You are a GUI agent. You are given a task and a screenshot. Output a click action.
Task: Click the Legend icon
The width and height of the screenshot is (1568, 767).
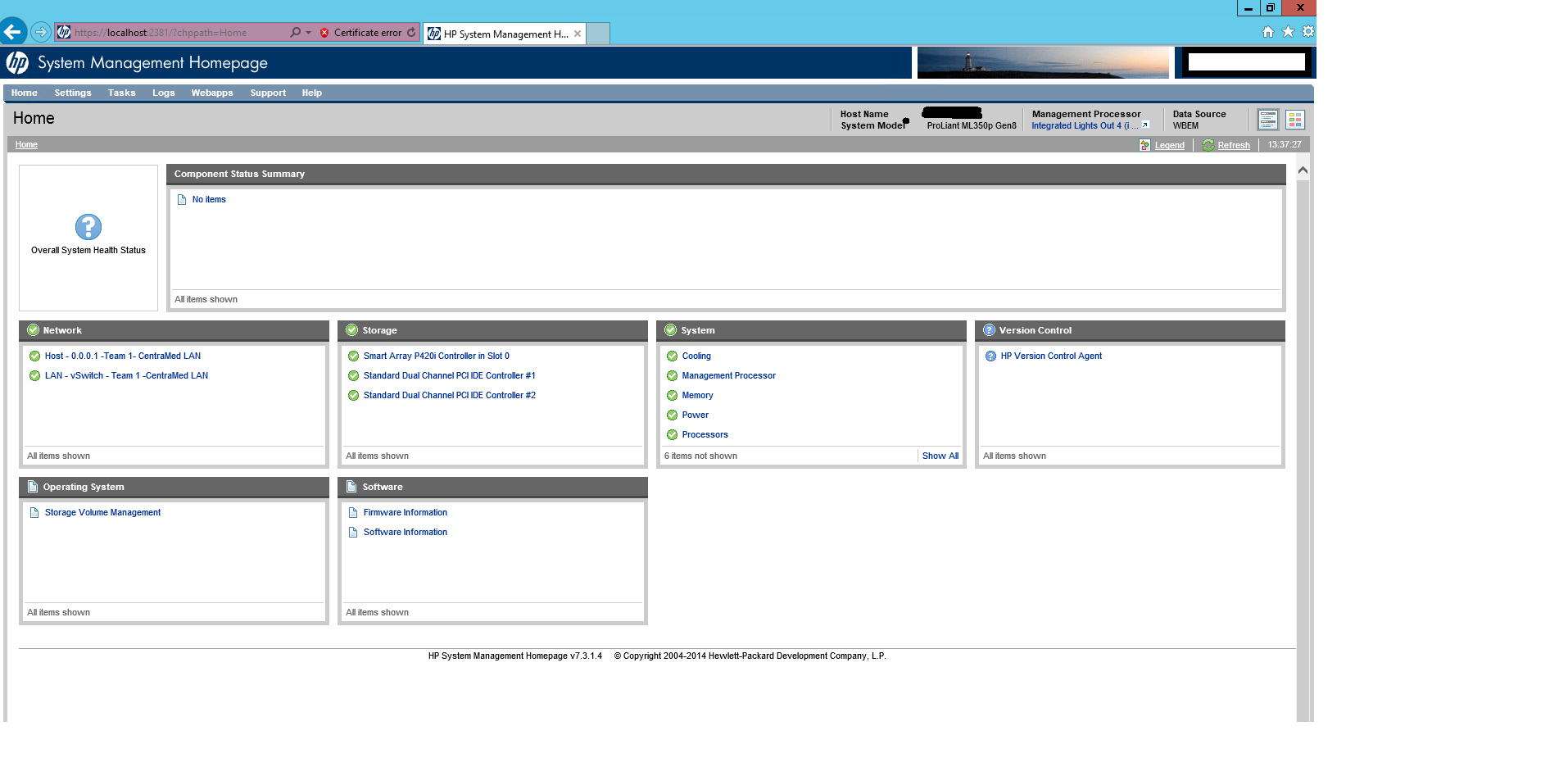click(x=1144, y=145)
